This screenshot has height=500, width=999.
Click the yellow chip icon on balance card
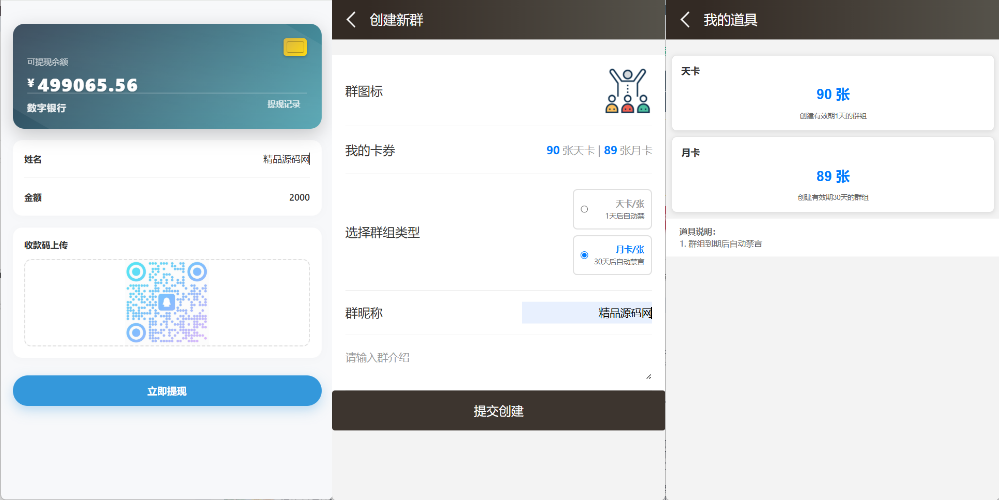tap(295, 47)
